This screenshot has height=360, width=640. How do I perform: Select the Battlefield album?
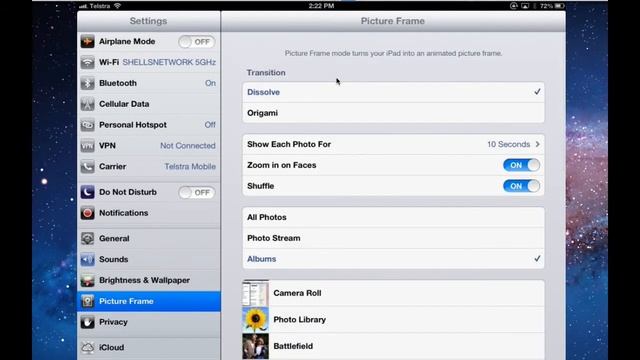pyautogui.click(x=393, y=346)
